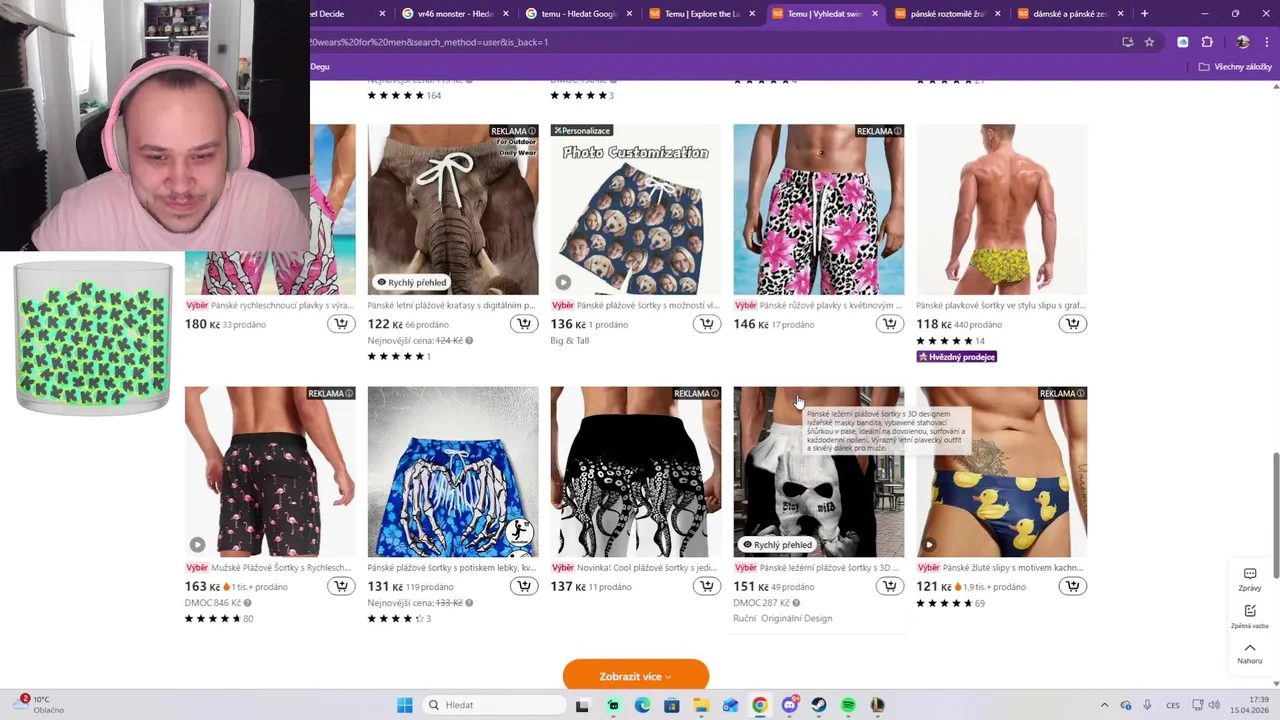Image resolution: width=1280 pixels, height=720 pixels.
Task: Click info icon next to DMOC 287 Kč
Action: [x=796, y=603]
